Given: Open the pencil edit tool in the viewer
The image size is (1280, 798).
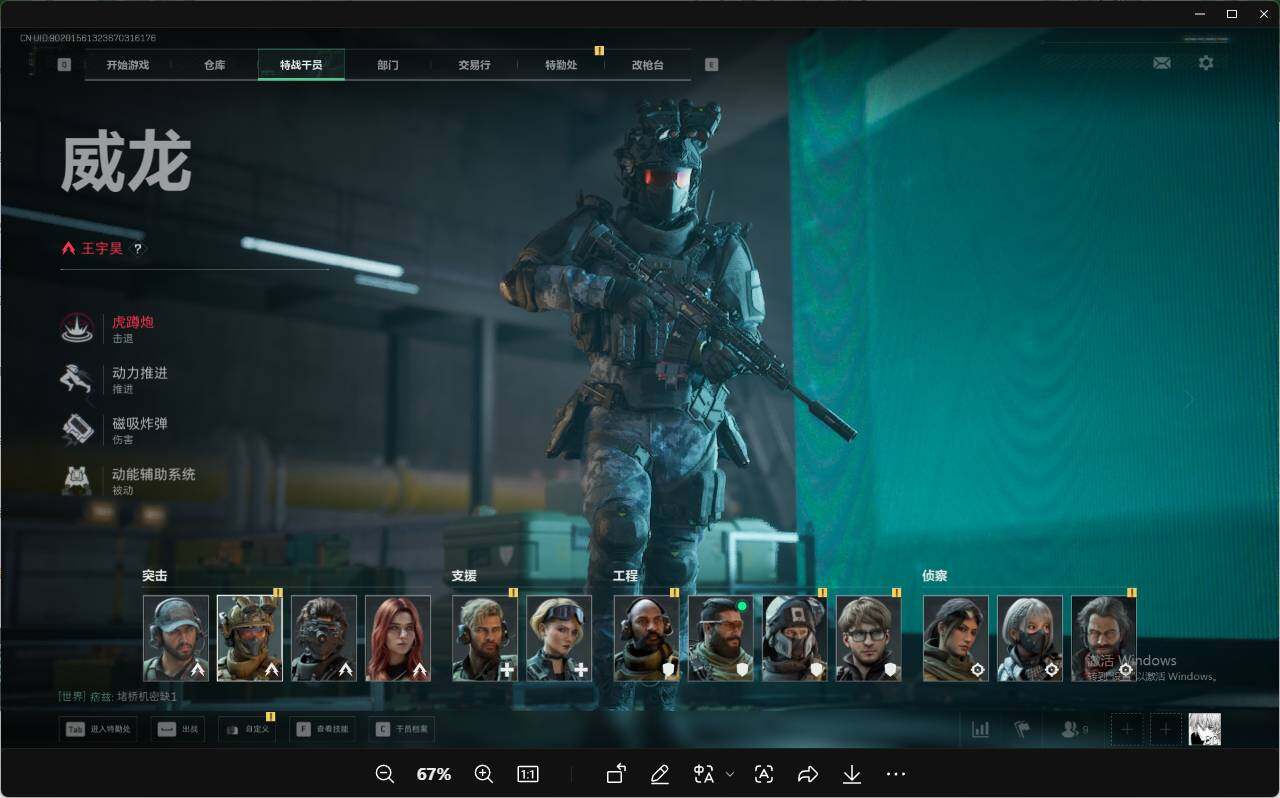Looking at the screenshot, I should 659,774.
